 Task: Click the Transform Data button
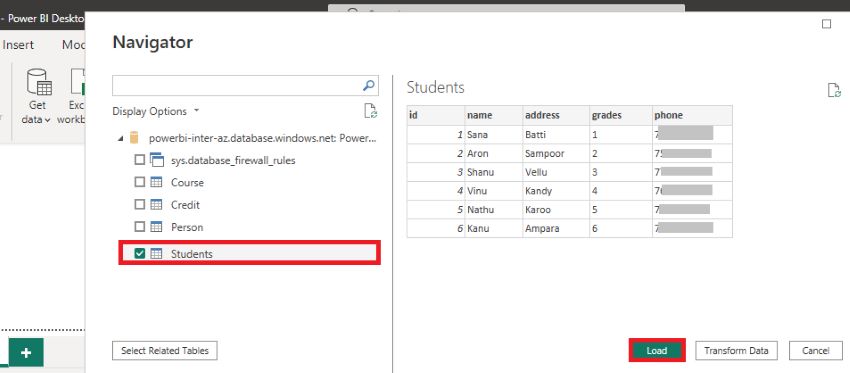pyautogui.click(x=736, y=351)
